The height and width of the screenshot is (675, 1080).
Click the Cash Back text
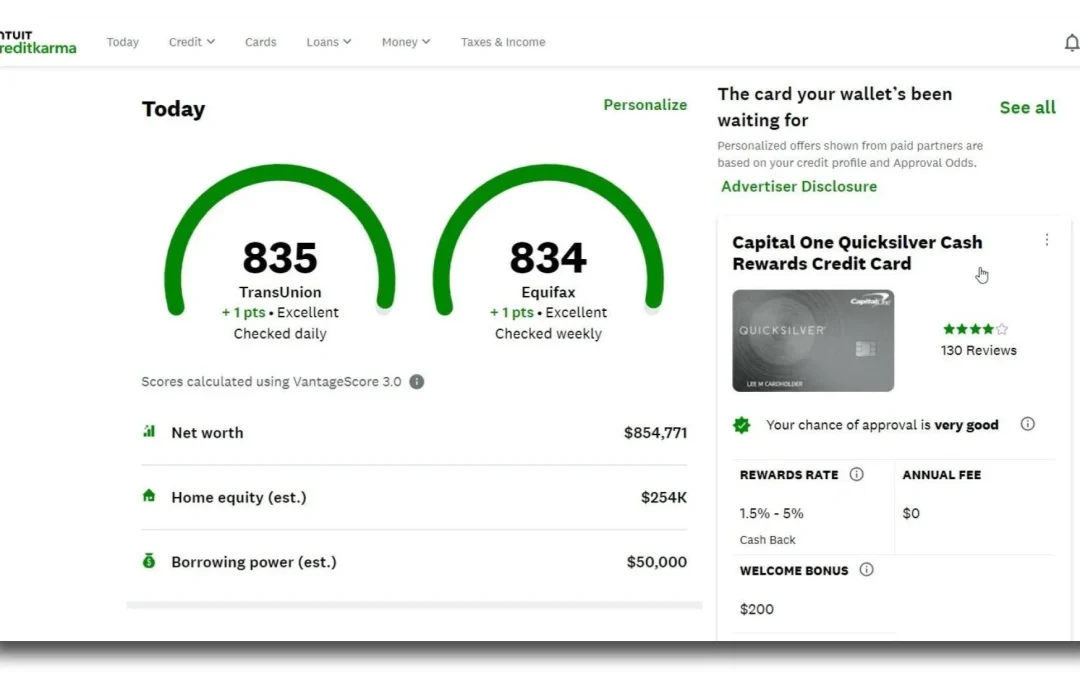(x=767, y=540)
